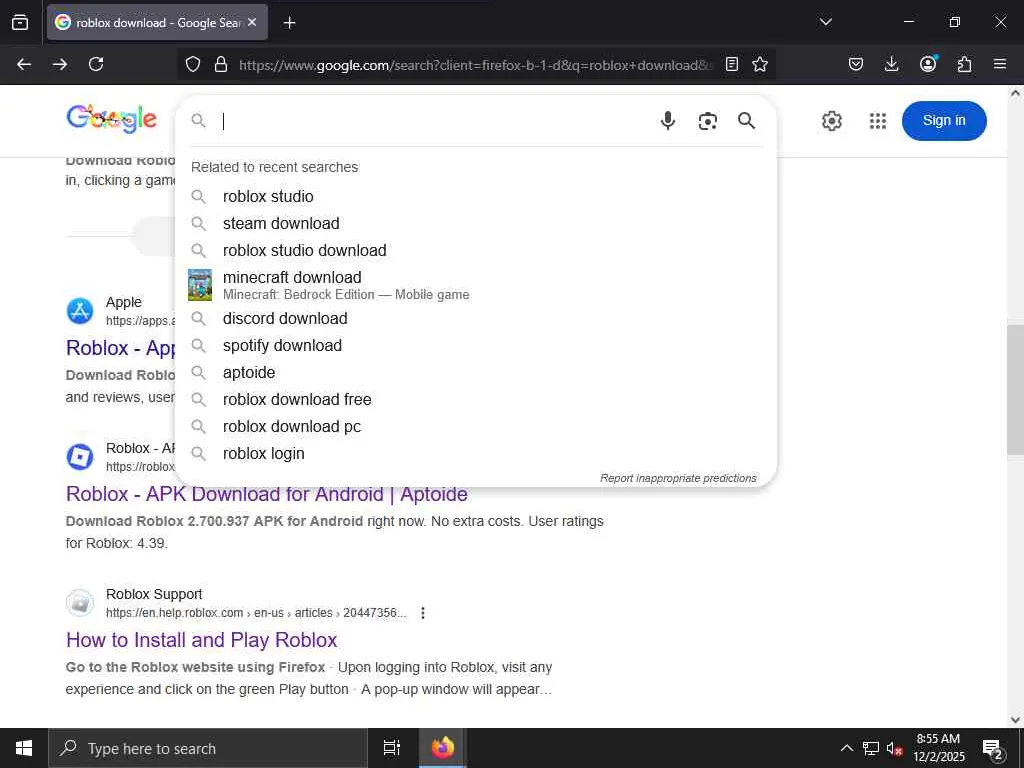Click the URL address bar
The width and height of the screenshot is (1024, 768).
tap(475, 65)
